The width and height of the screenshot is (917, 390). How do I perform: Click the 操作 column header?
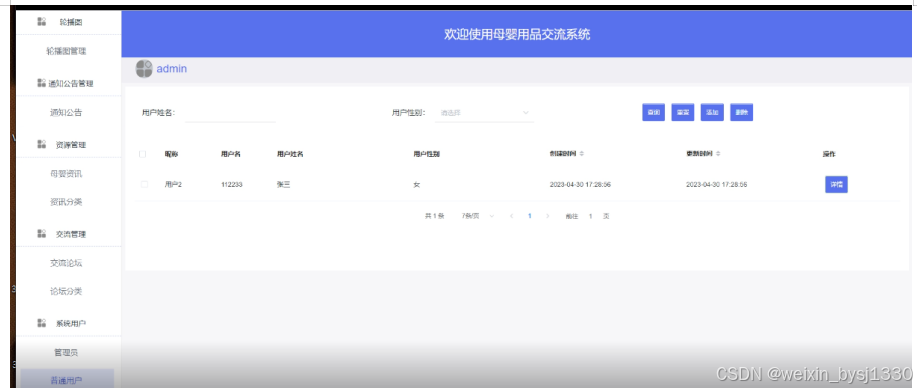pos(829,154)
